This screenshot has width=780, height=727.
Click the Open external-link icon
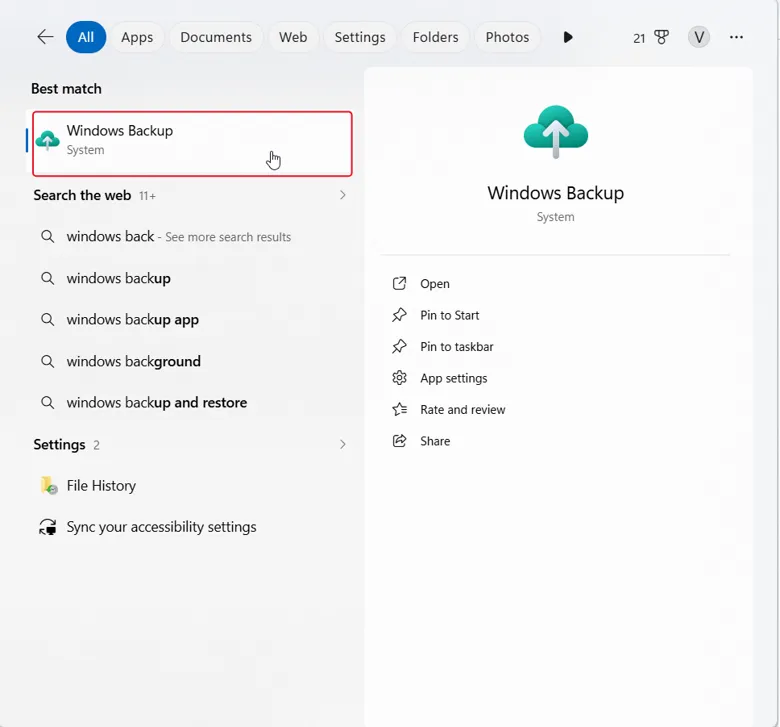pos(399,284)
